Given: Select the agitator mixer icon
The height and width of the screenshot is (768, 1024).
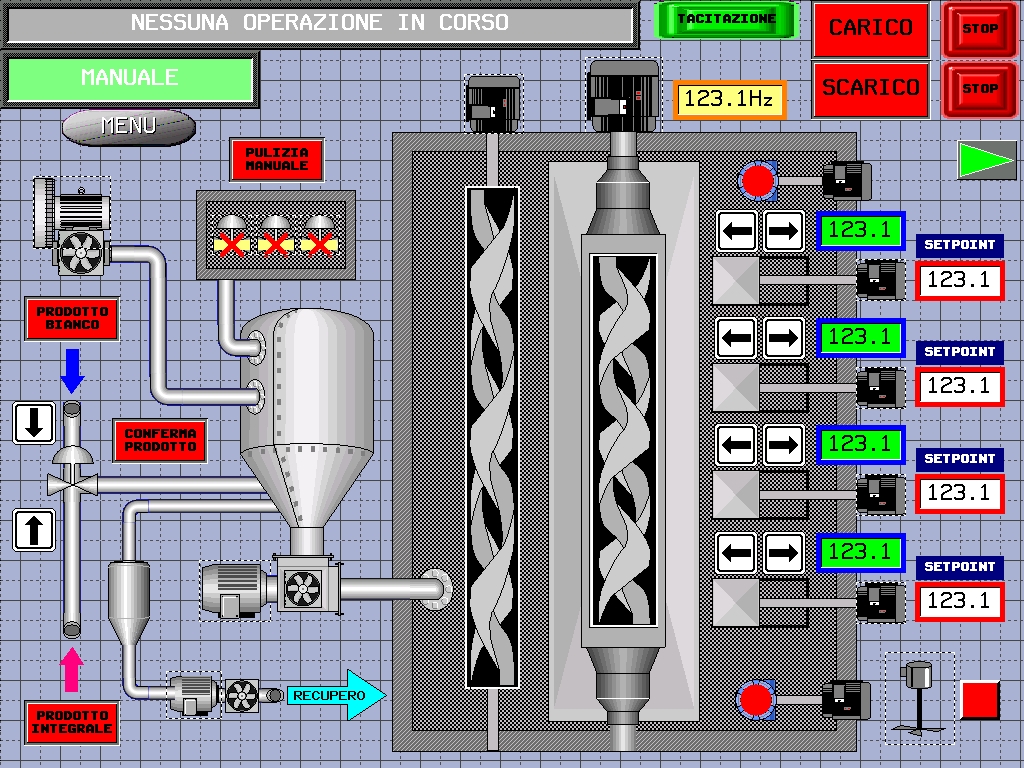Looking at the screenshot, I should pyautogui.click(x=918, y=698).
